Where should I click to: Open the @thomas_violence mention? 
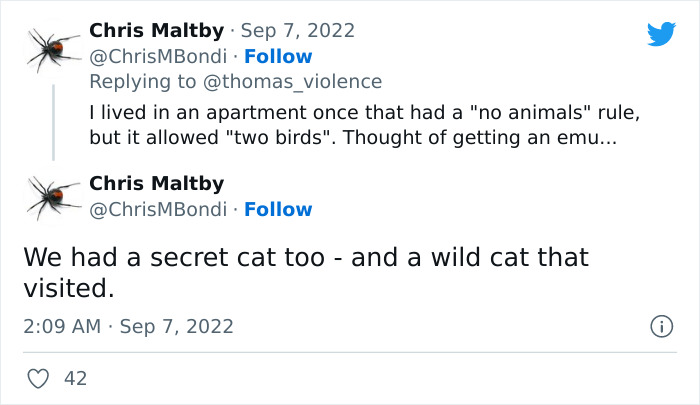296,81
